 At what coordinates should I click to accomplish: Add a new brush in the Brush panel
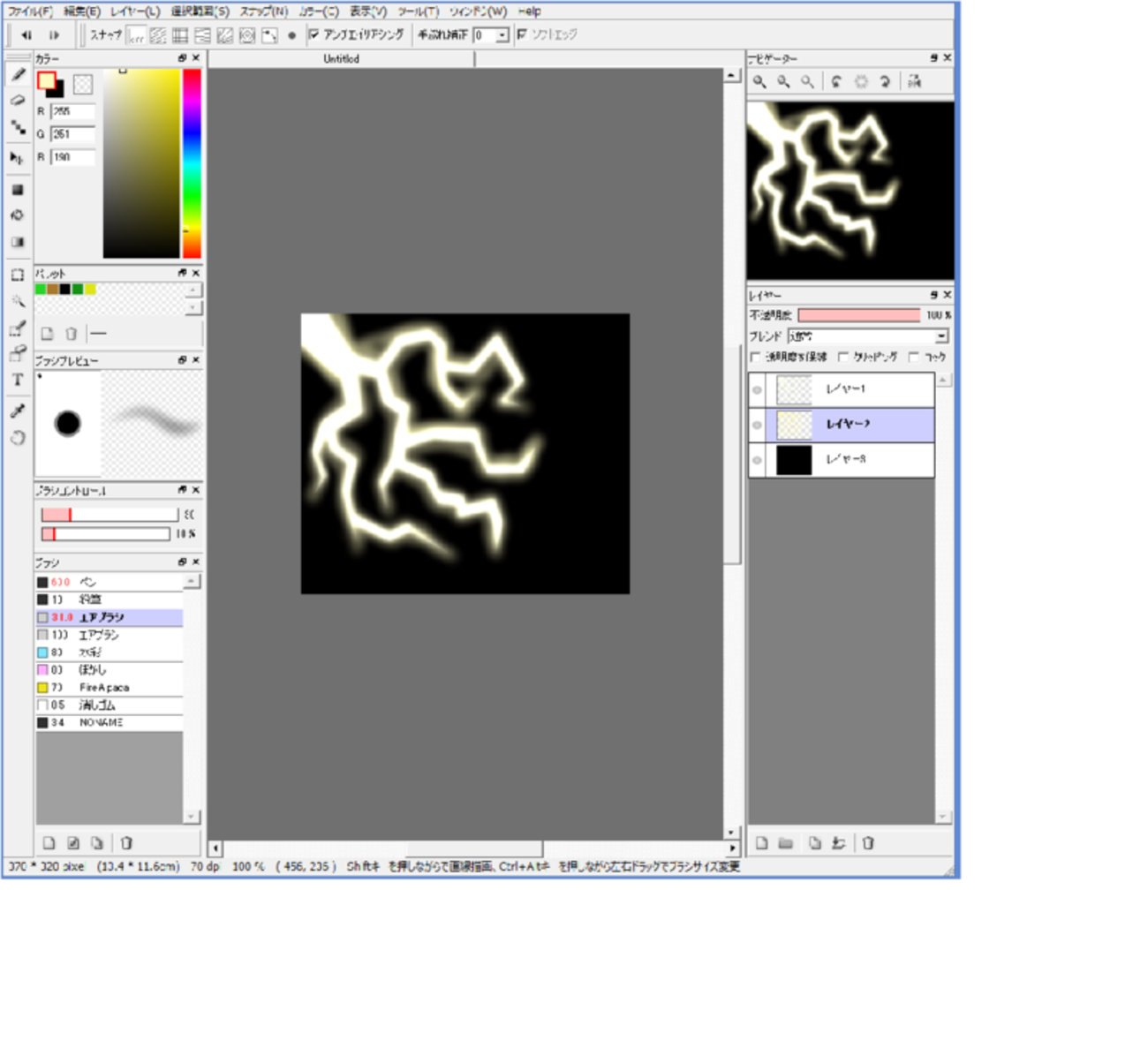49,843
